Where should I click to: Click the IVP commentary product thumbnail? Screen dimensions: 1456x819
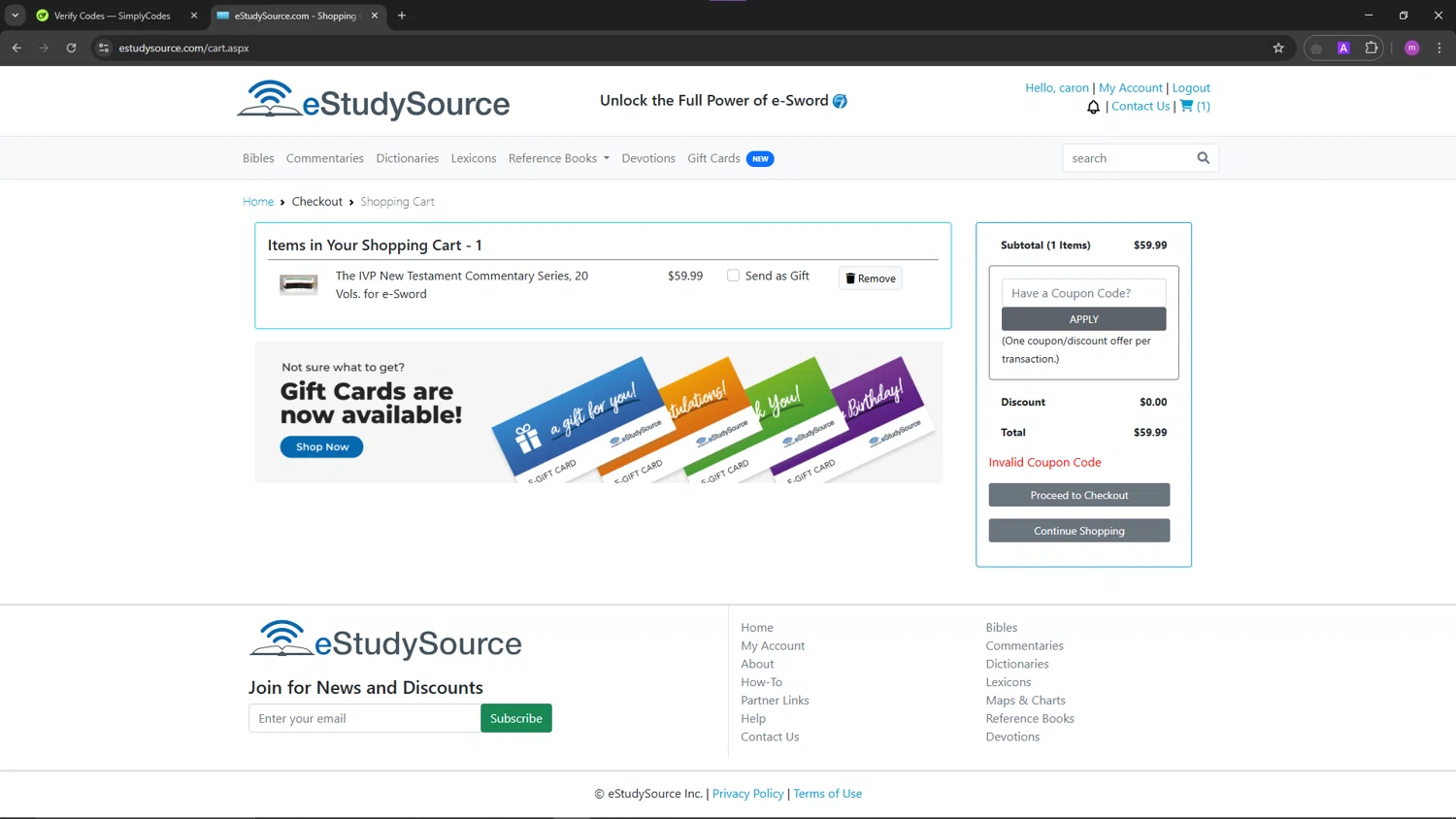(x=299, y=284)
